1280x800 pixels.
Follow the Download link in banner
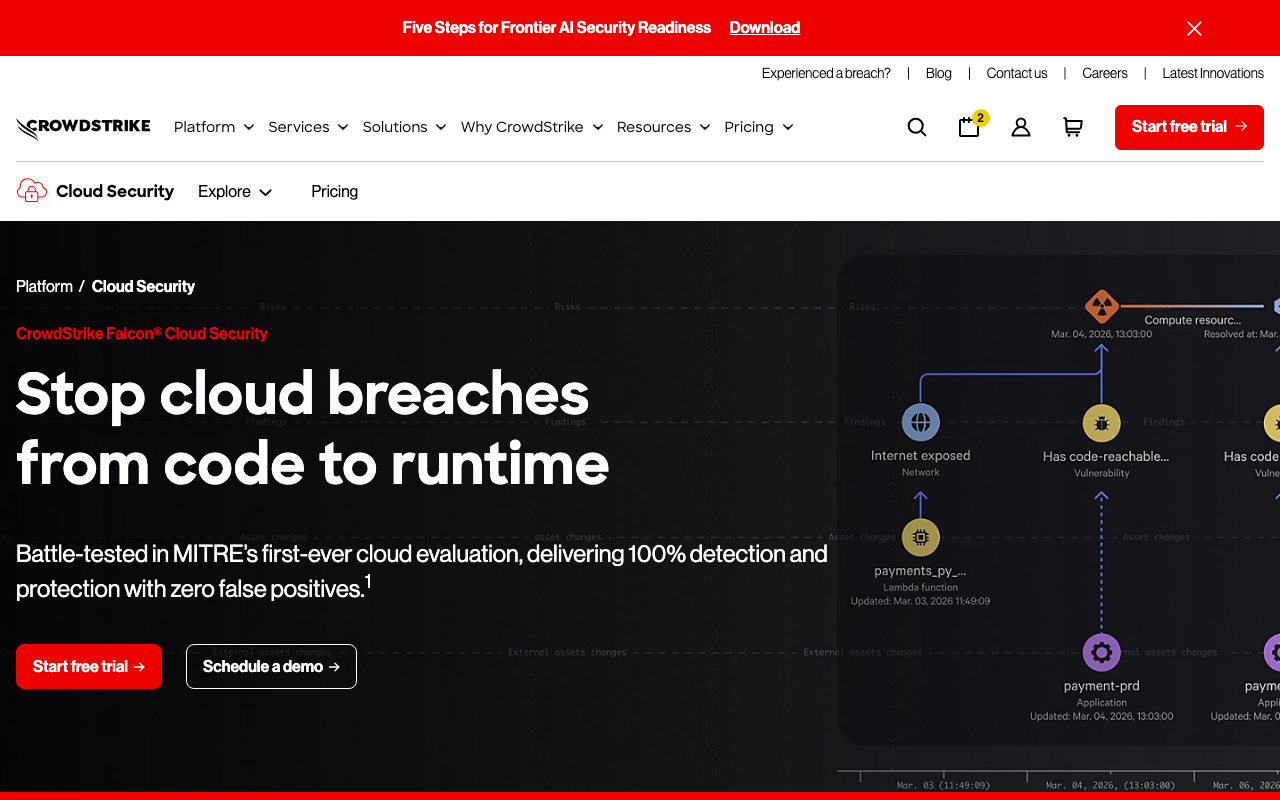pos(765,28)
